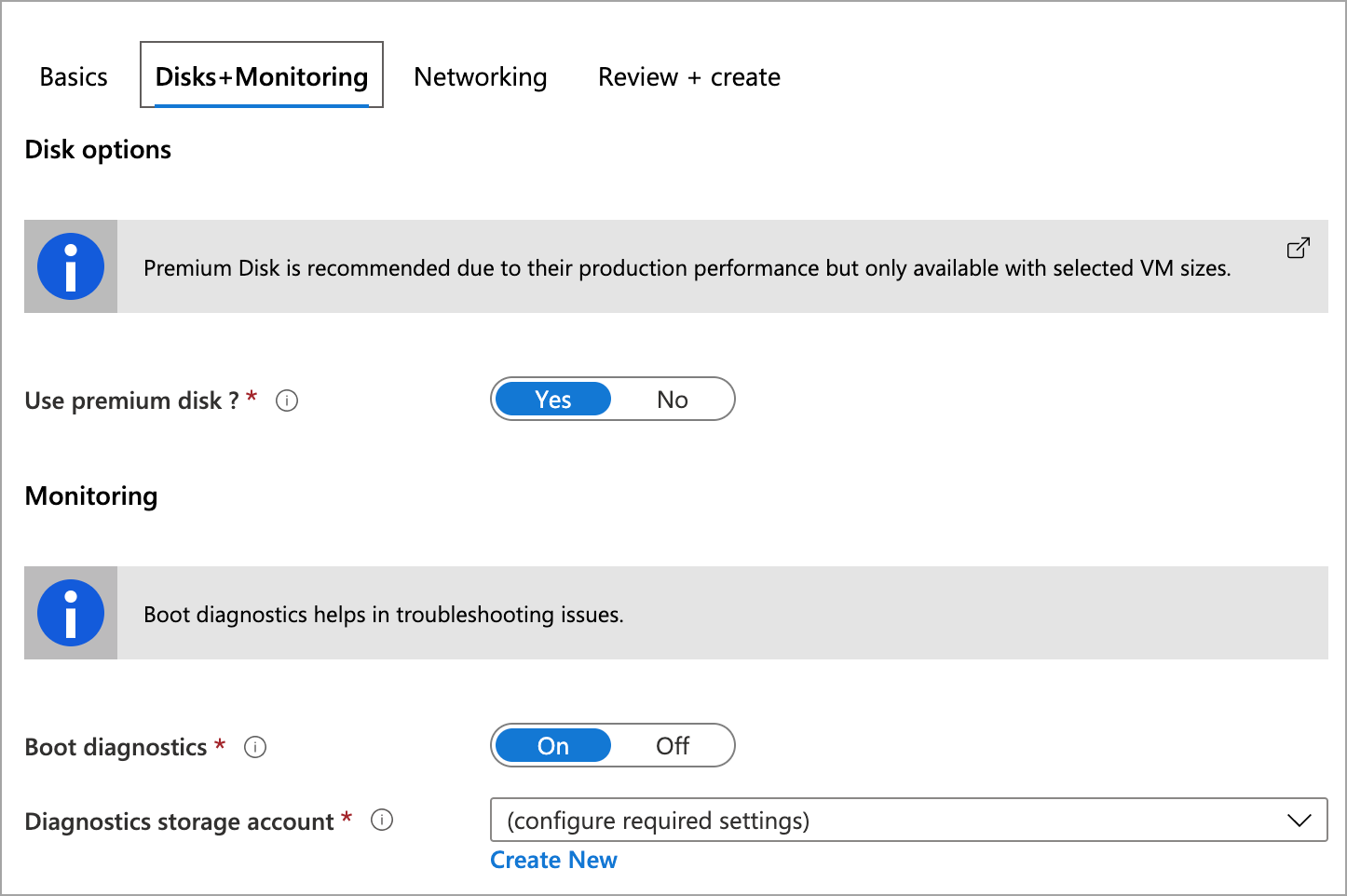Select No for Use premium disk
This screenshot has height=896, width=1347.
[673, 399]
